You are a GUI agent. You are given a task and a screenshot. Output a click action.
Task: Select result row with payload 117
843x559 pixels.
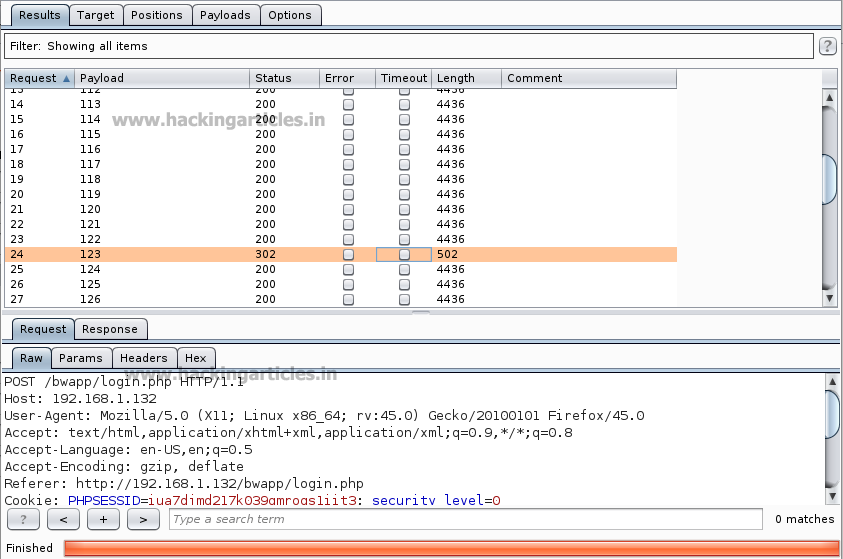pyautogui.click(x=340, y=164)
